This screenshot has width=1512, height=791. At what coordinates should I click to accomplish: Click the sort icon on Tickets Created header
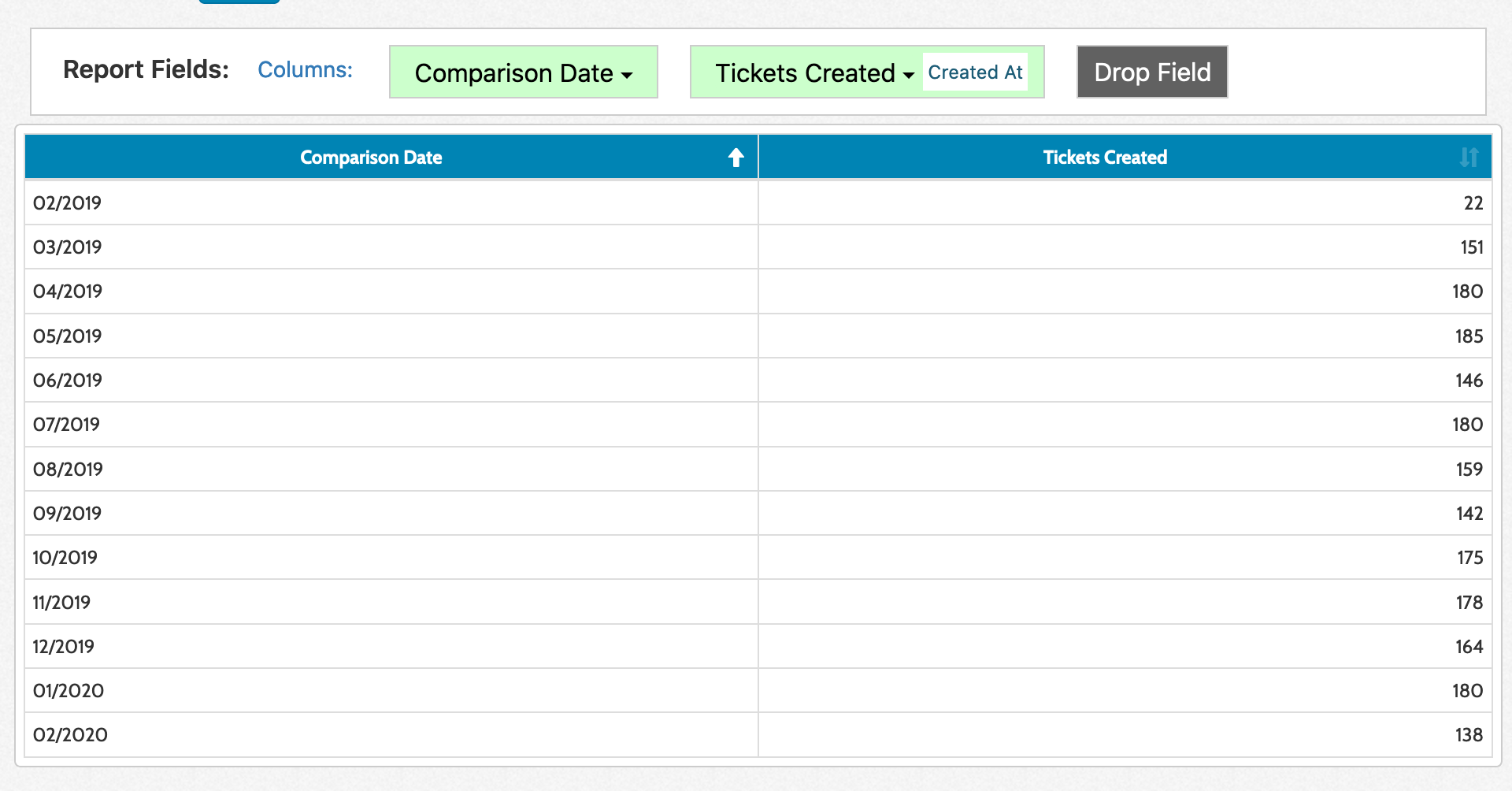pos(1468,157)
